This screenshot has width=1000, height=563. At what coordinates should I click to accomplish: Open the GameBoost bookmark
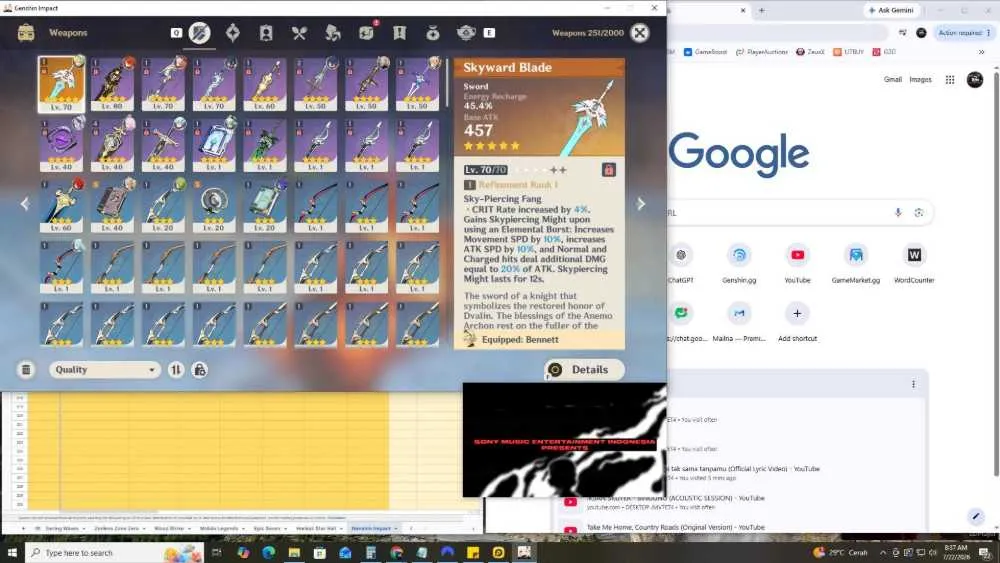point(705,52)
